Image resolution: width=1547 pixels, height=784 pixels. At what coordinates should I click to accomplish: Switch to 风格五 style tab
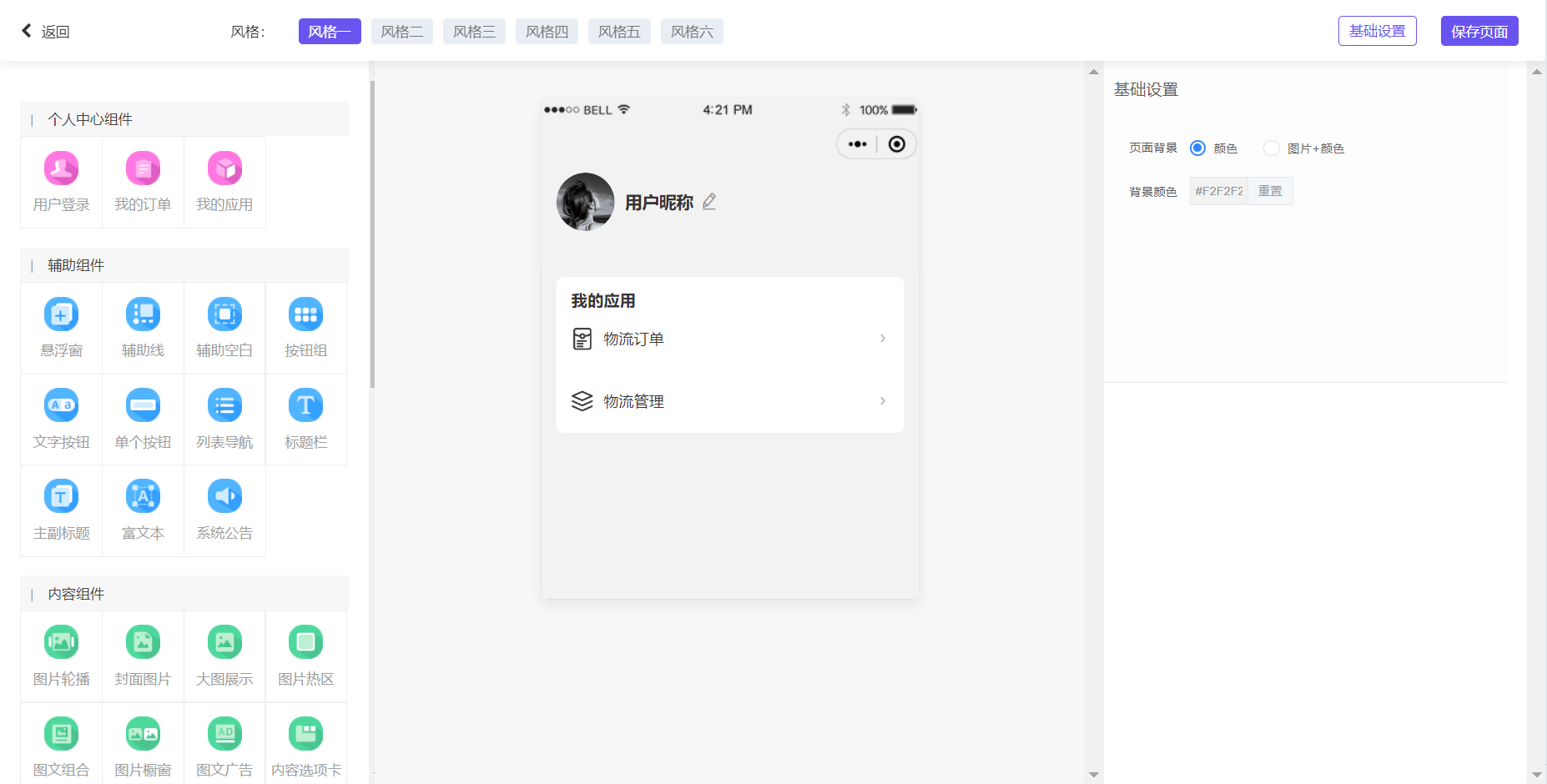[619, 32]
